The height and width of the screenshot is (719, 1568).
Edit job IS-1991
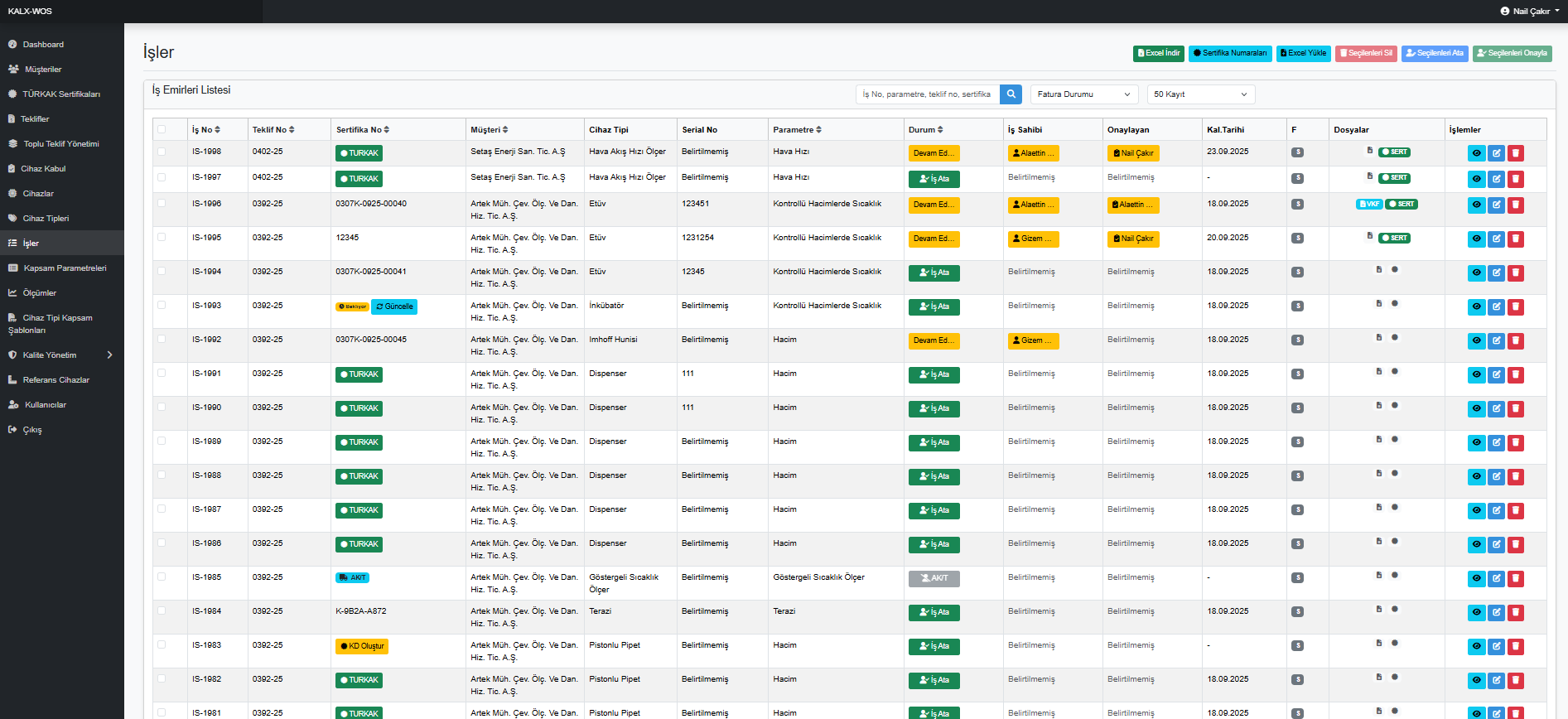click(x=1496, y=374)
